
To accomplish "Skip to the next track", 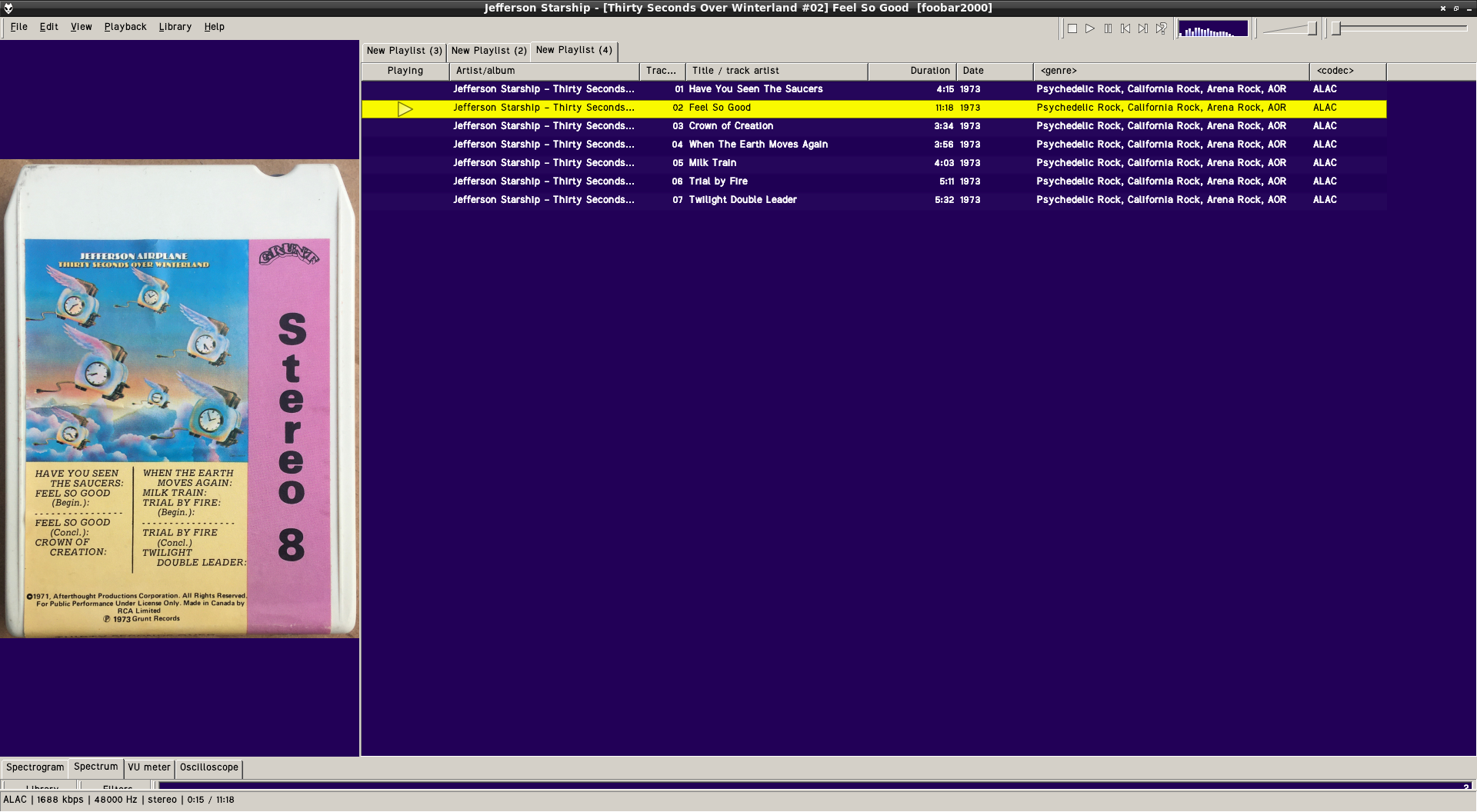I will pos(1143,28).
